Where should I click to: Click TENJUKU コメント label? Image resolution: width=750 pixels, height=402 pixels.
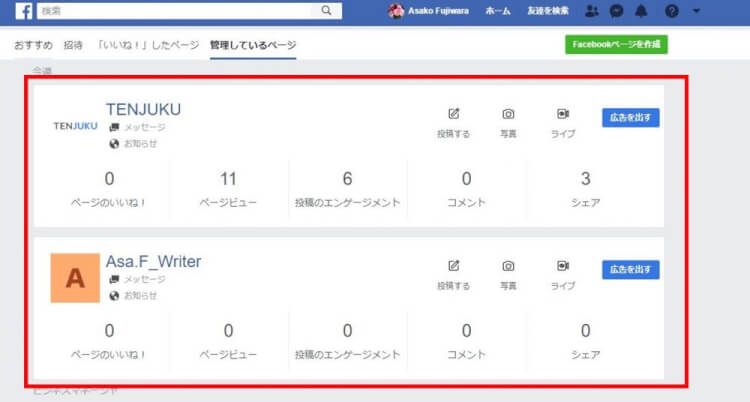466,203
